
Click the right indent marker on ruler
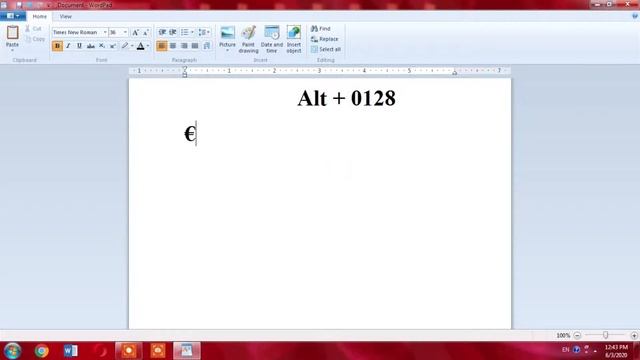pos(454,73)
